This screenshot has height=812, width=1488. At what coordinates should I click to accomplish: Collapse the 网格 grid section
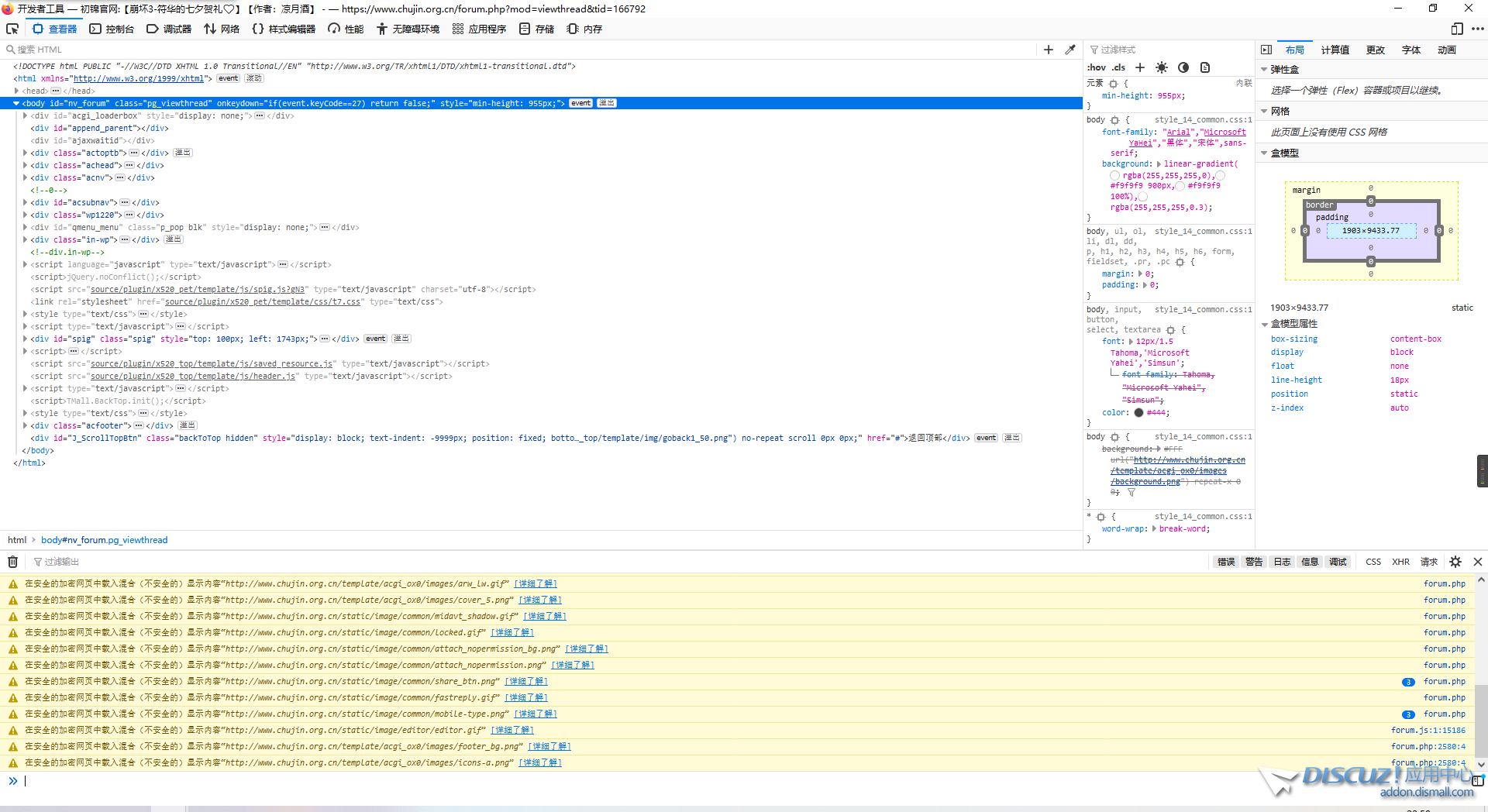pyautogui.click(x=1264, y=112)
